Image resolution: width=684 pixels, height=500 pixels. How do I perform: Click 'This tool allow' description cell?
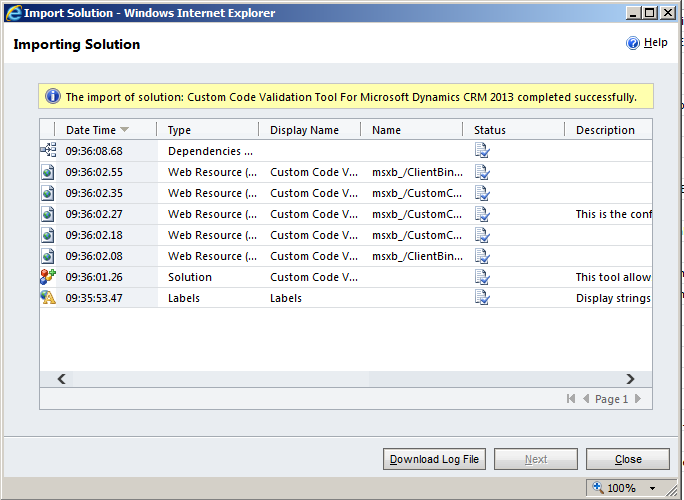(613, 277)
